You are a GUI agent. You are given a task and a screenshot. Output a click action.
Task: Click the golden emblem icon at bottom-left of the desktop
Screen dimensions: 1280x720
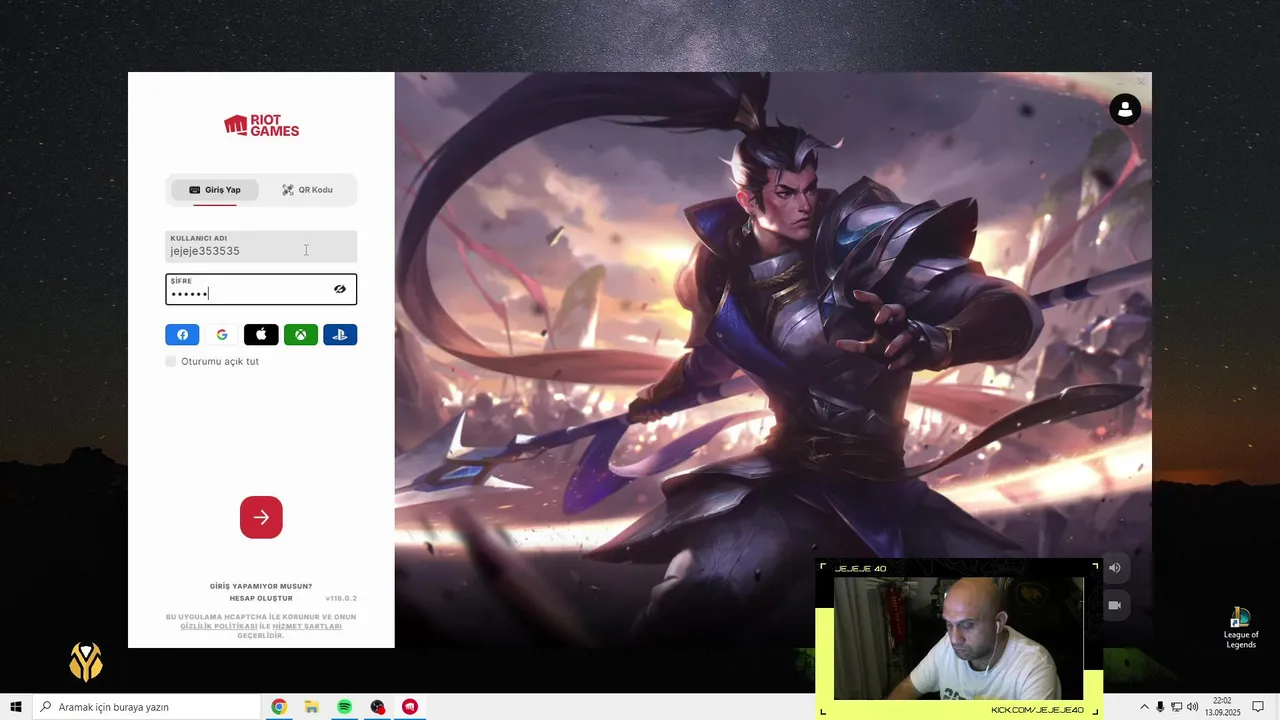(86, 661)
